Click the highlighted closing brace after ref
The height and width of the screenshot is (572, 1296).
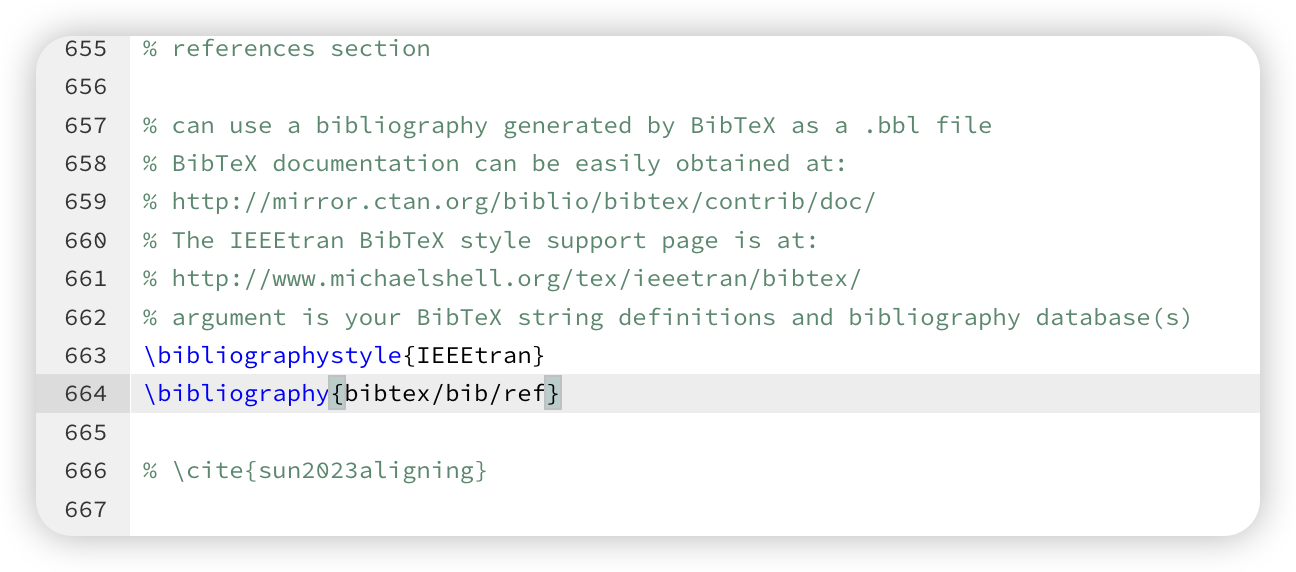point(553,394)
